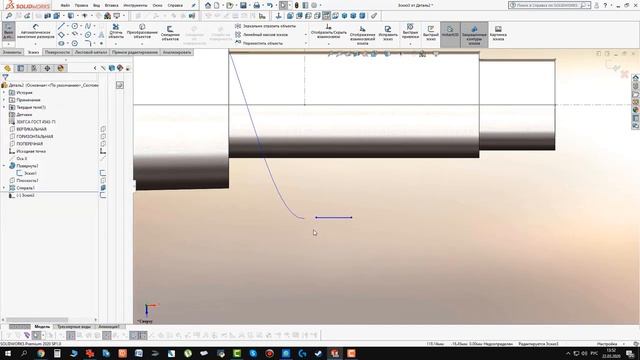Open Windows Start button
Viewport: 640px width, 360px height.
click(8, 353)
